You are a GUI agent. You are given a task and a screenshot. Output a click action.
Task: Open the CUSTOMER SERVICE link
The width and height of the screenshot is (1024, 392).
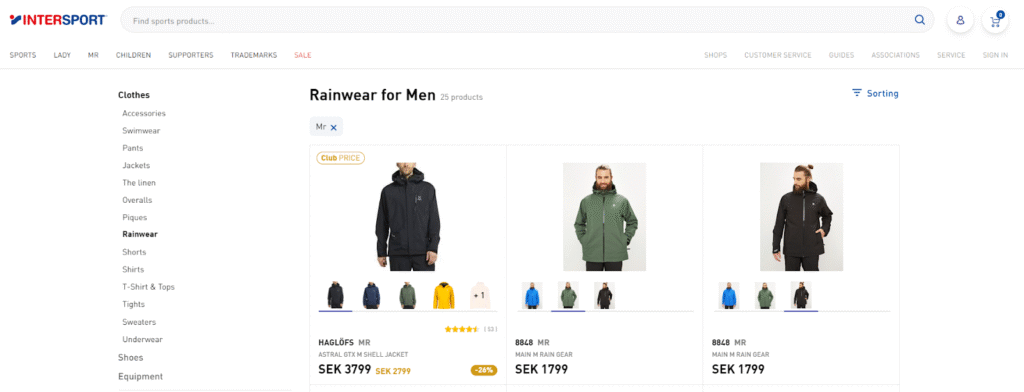778,56
